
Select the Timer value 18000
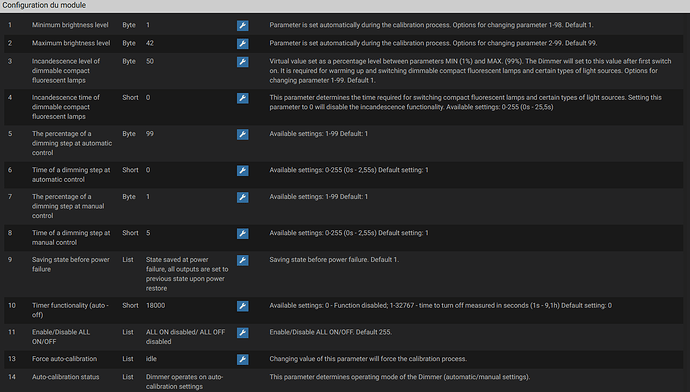tap(155, 305)
